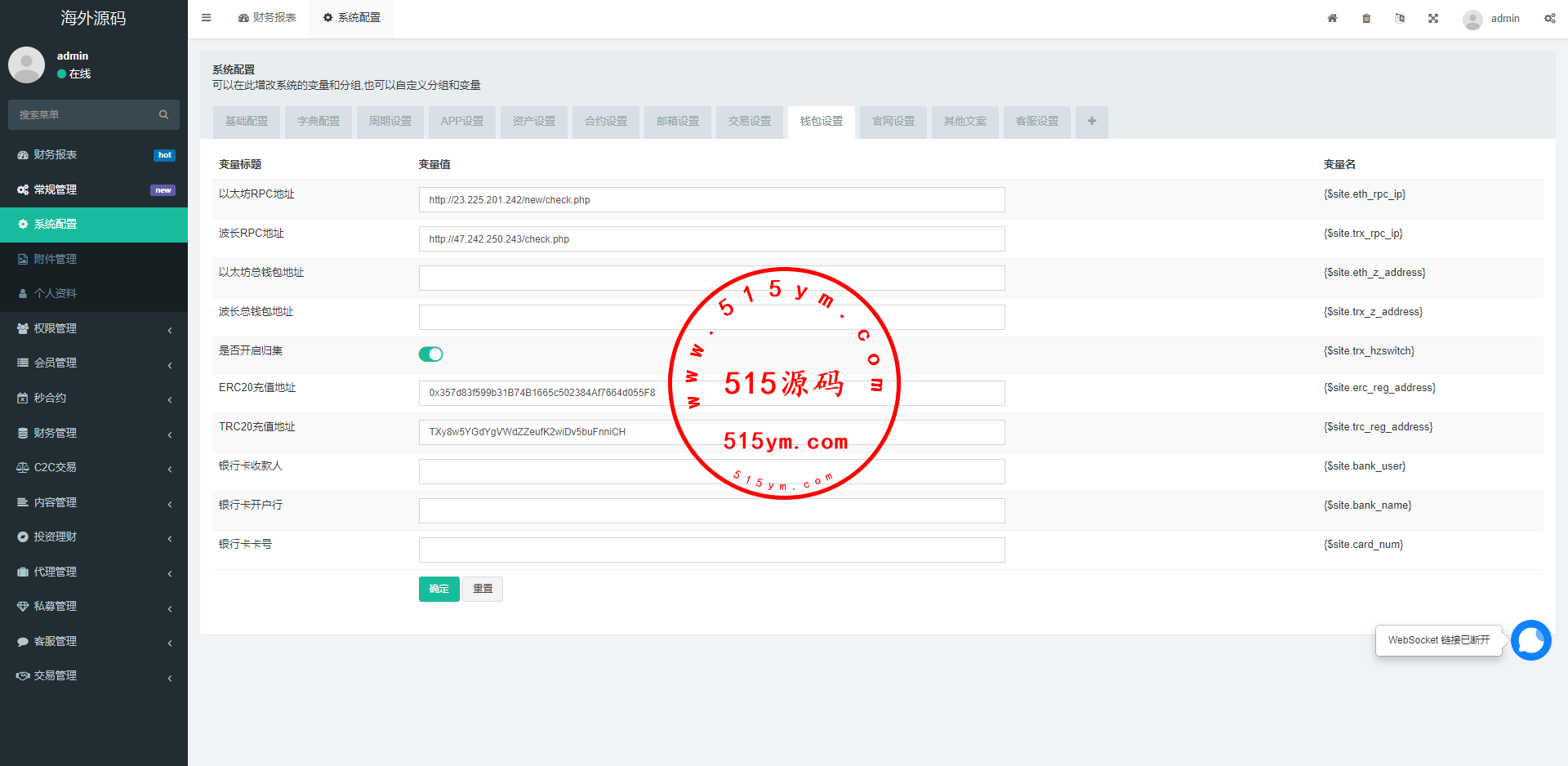
Task: Click the plus tab to add group
Action: (1091, 122)
